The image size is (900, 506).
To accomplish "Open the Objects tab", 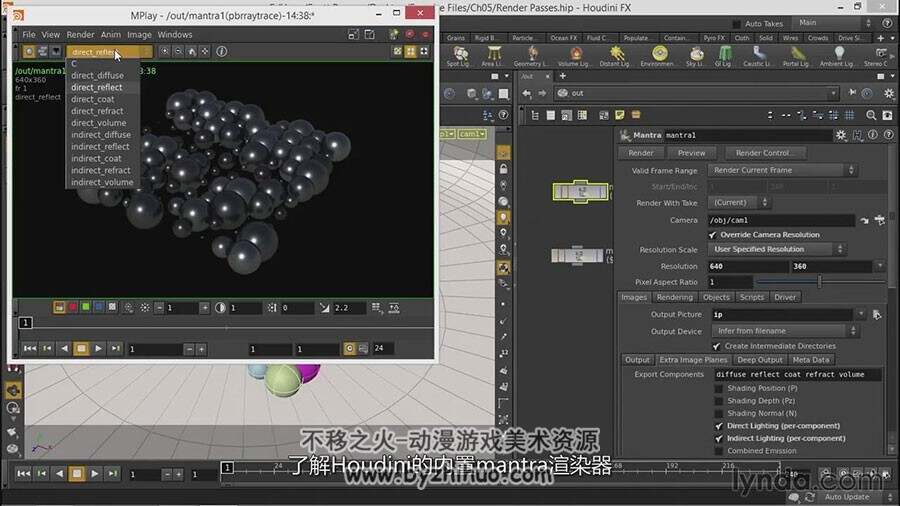I will [716, 297].
